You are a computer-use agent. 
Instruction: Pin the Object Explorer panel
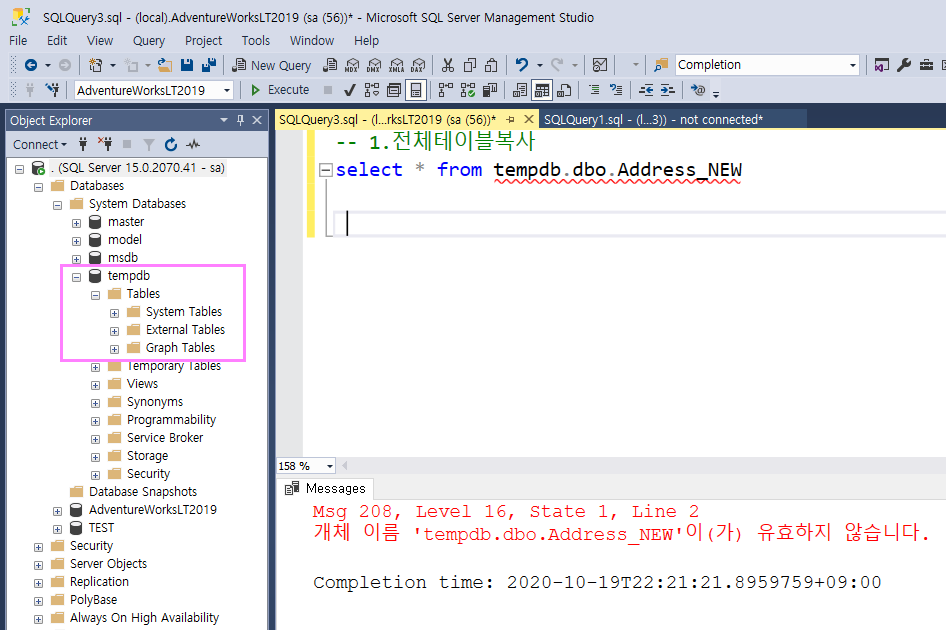click(x=241, y=120)
